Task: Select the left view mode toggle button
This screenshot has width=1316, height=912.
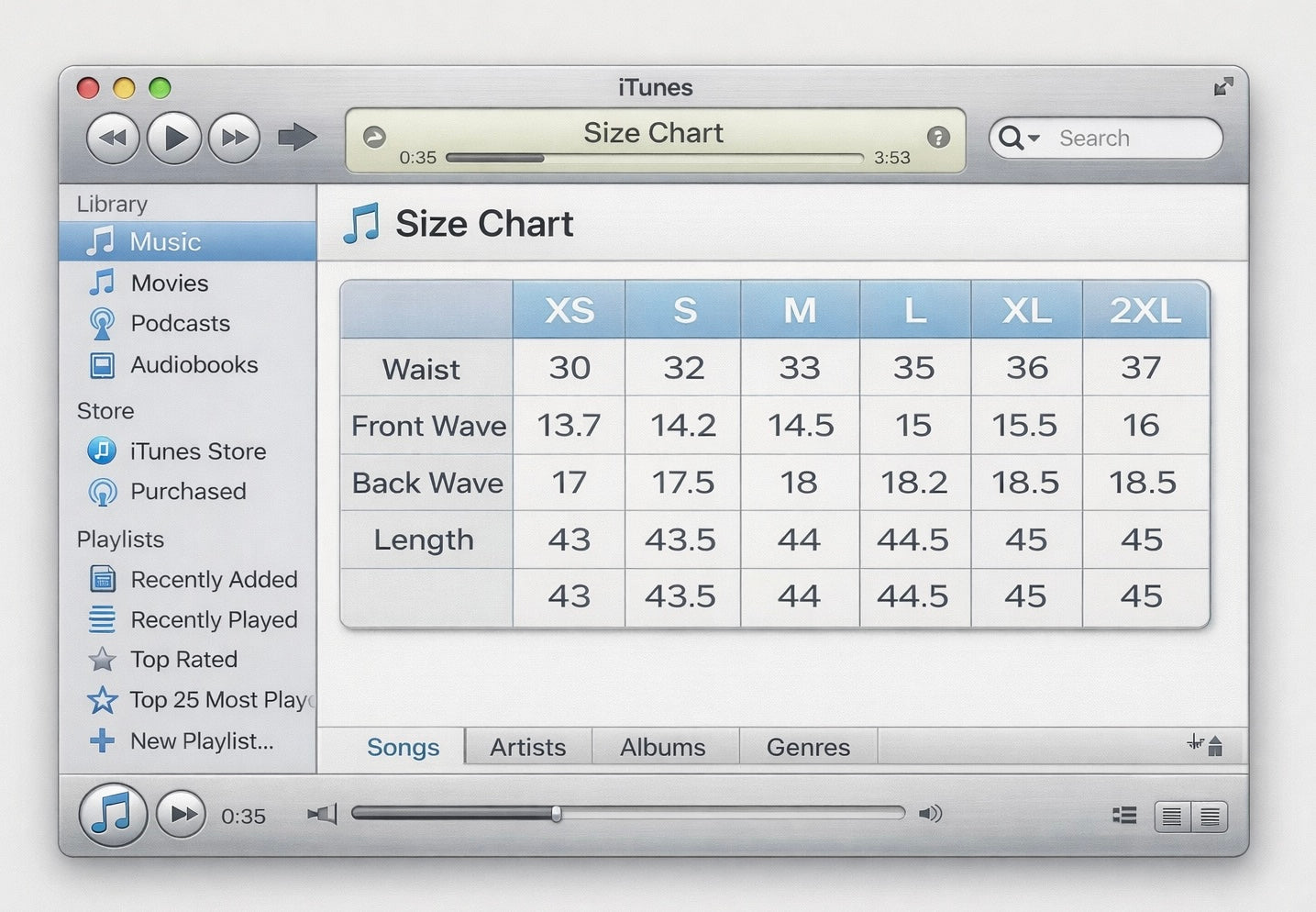Action: [1172, 816]
